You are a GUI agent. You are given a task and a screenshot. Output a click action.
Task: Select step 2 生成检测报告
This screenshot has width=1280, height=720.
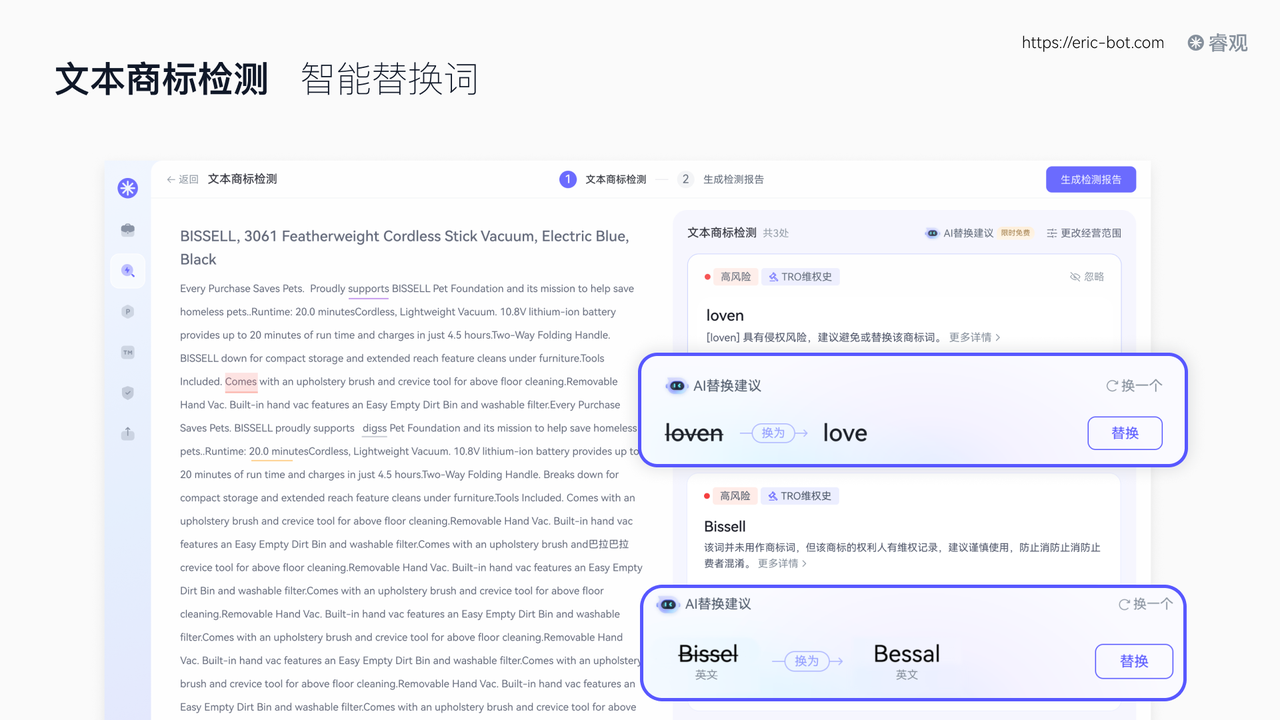(720, 180)
